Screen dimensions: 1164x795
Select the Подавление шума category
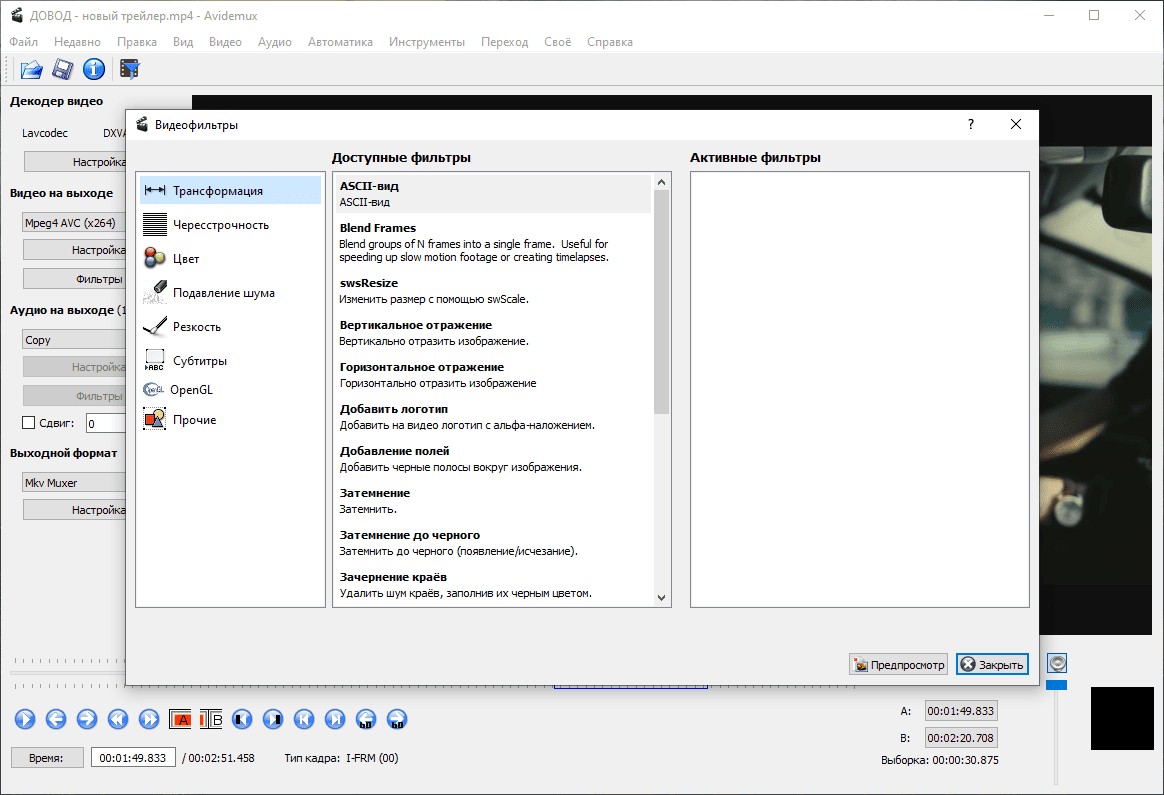tap(230, 292)
